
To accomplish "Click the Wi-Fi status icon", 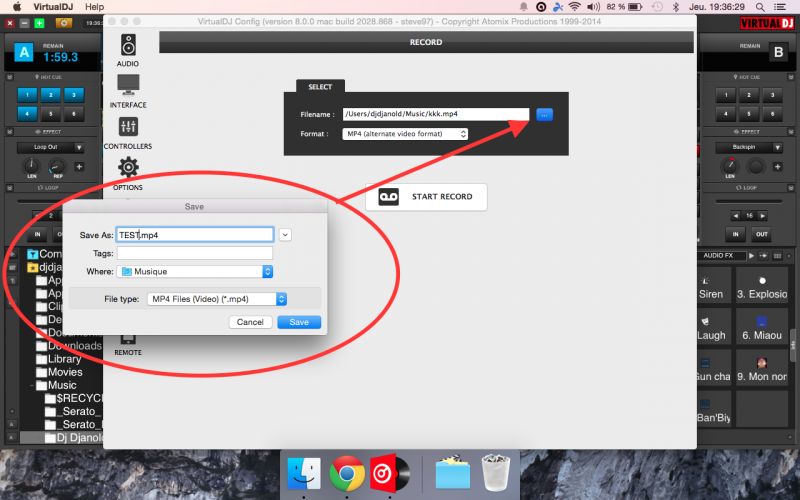I will tap(574, 7).
